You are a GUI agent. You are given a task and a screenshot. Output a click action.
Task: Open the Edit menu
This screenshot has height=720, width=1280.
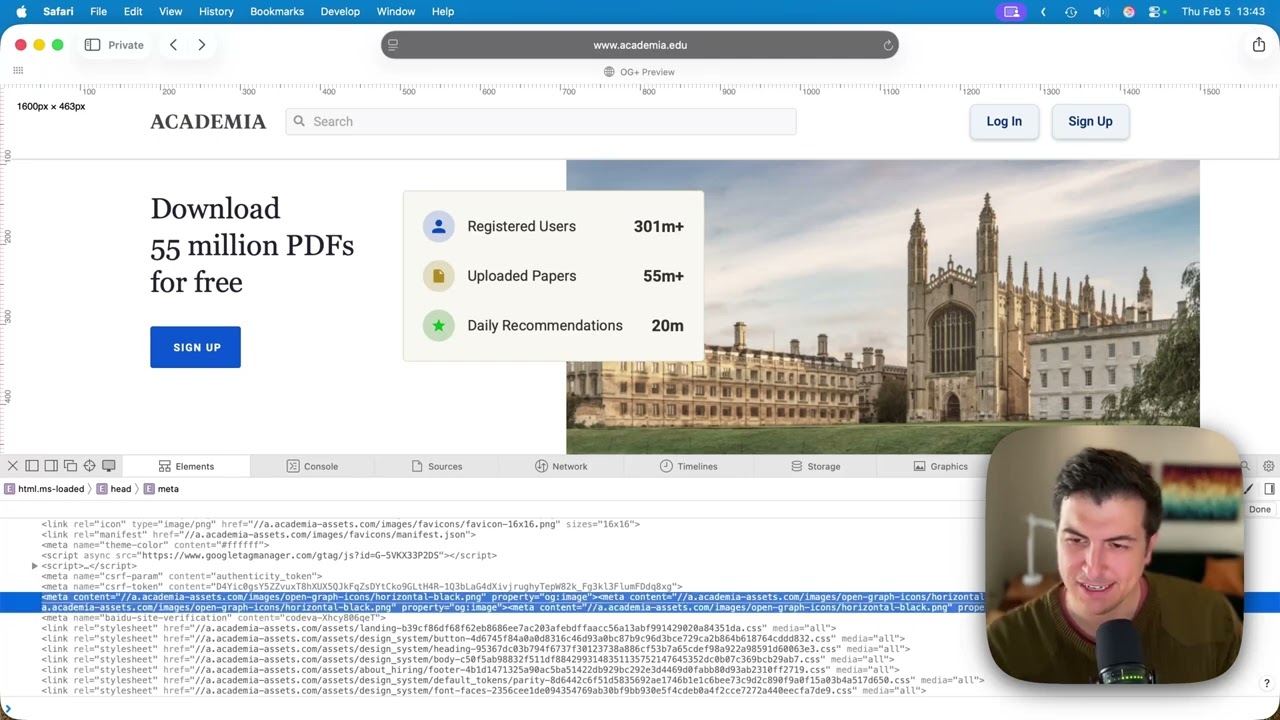pos(133,12)
